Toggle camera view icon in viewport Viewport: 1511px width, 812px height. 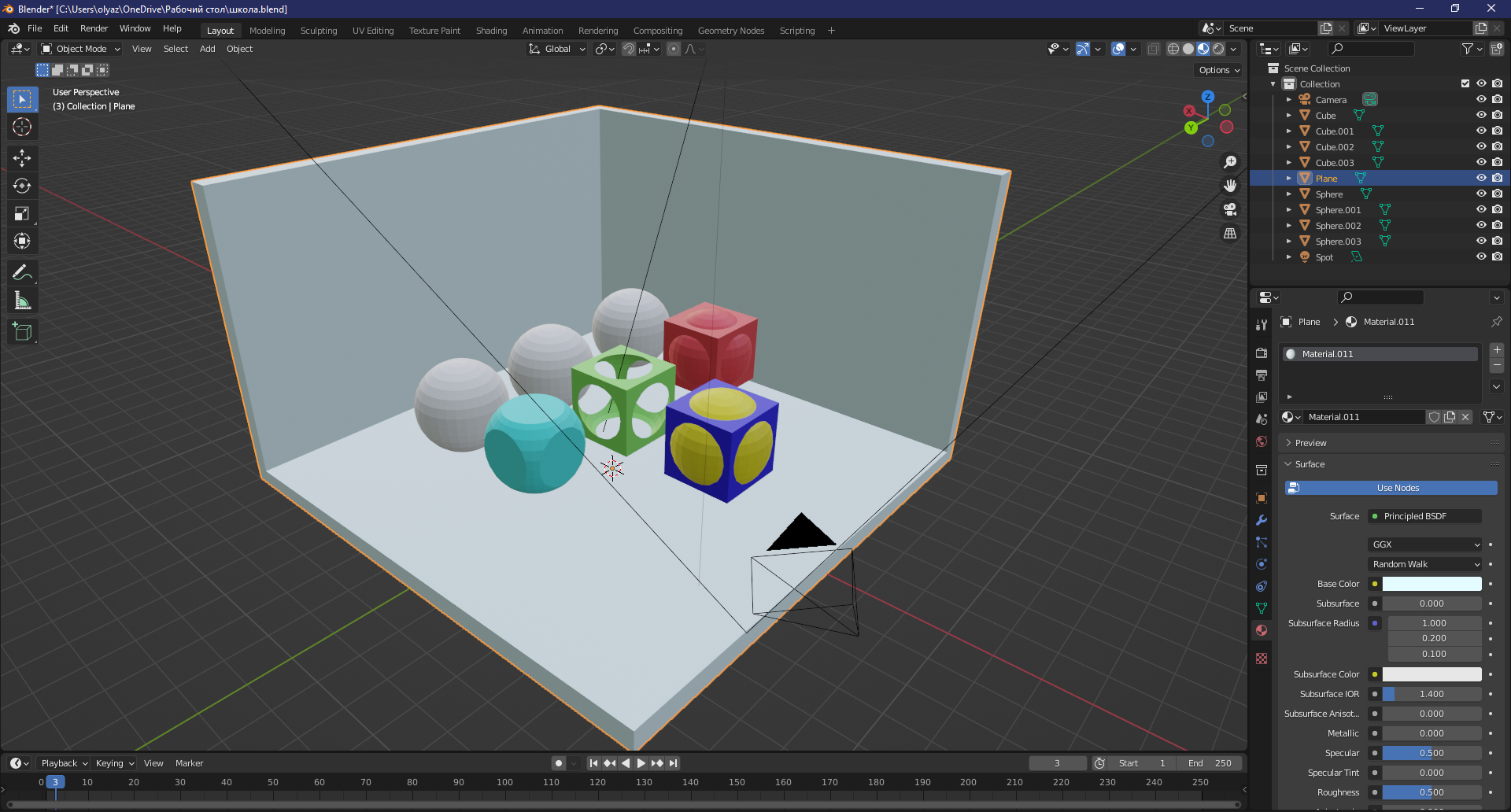[x=1230, y=209]
